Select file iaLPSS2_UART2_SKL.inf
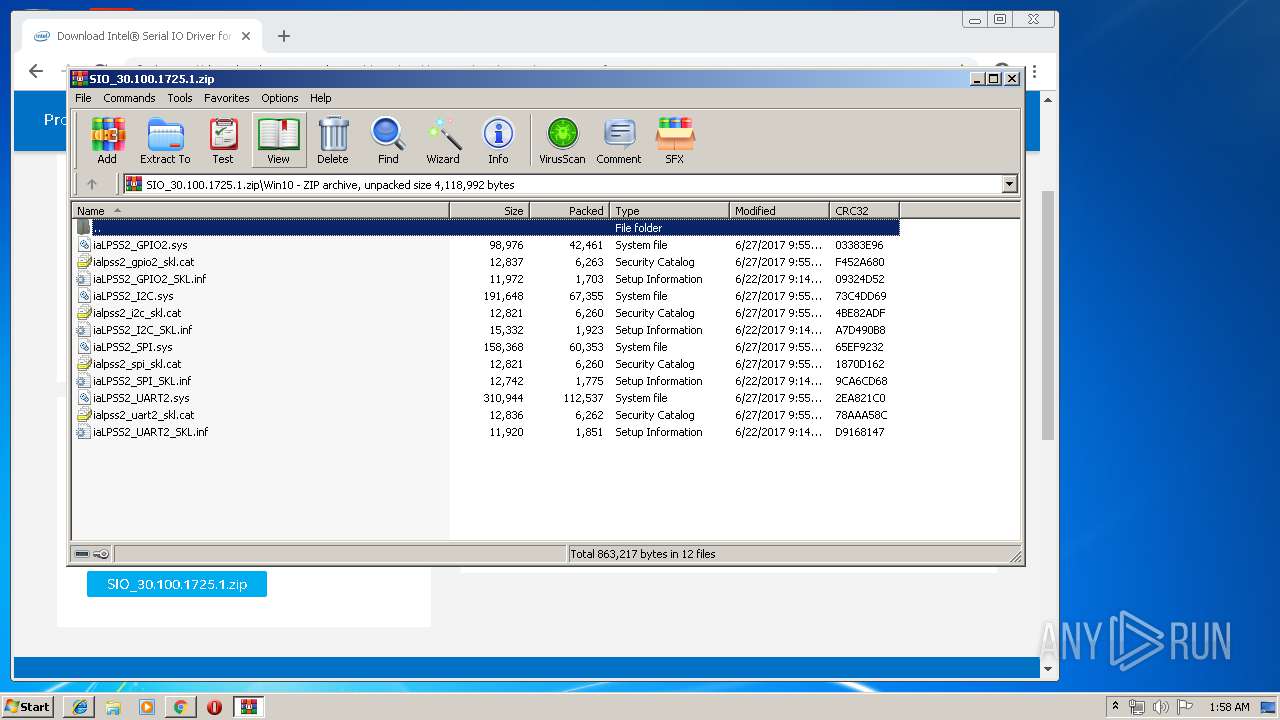 tap(486, 432)
